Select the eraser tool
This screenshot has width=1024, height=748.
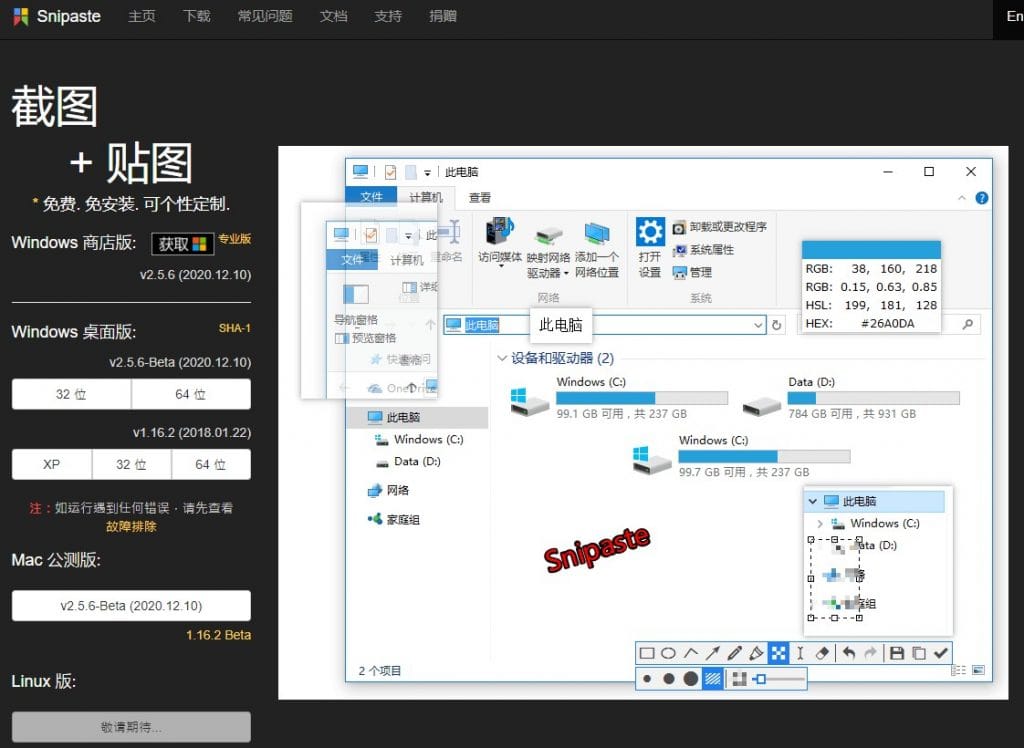coord(822,653)
